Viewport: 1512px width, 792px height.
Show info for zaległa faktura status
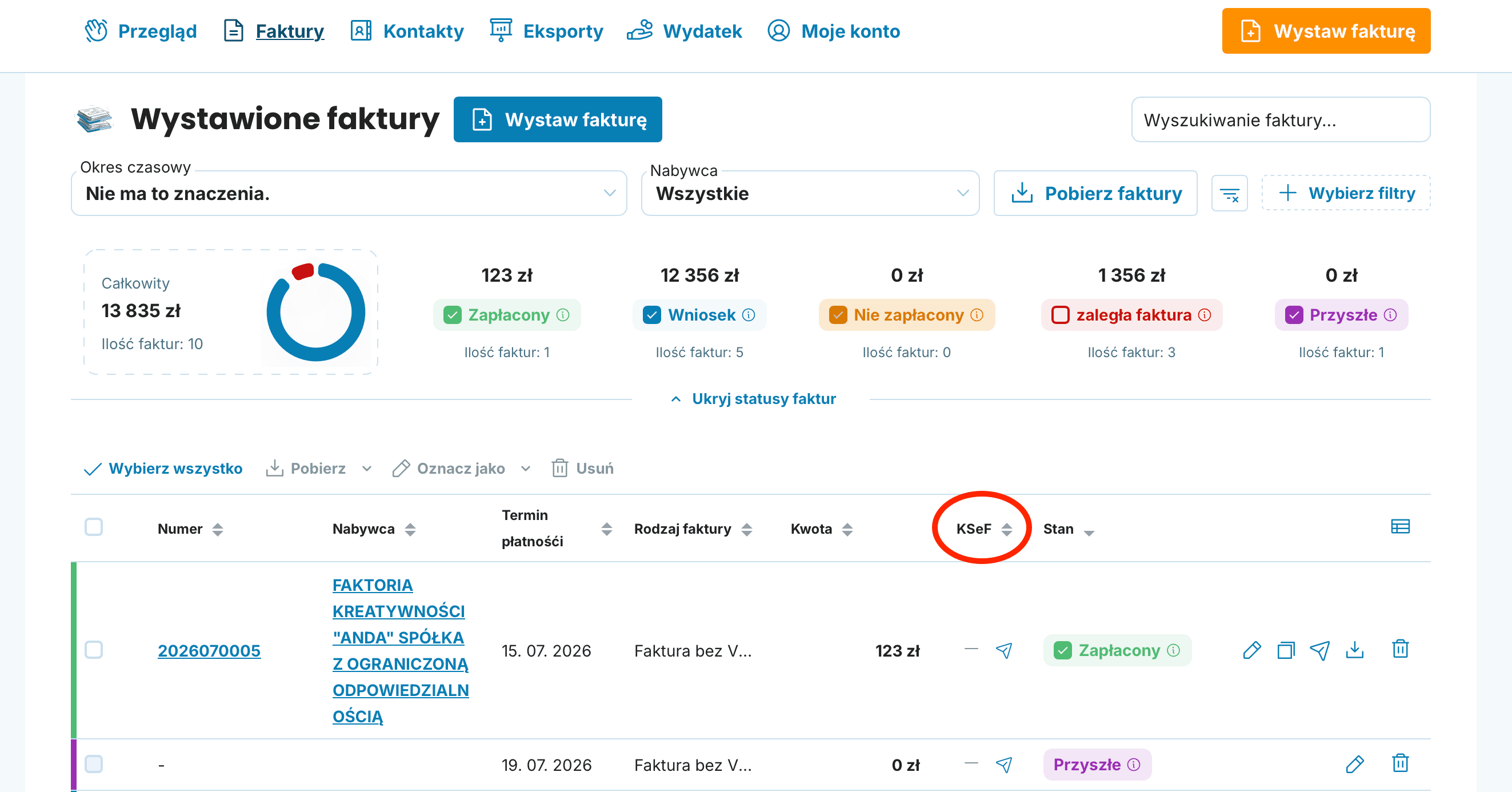(x=1205, y=315)
